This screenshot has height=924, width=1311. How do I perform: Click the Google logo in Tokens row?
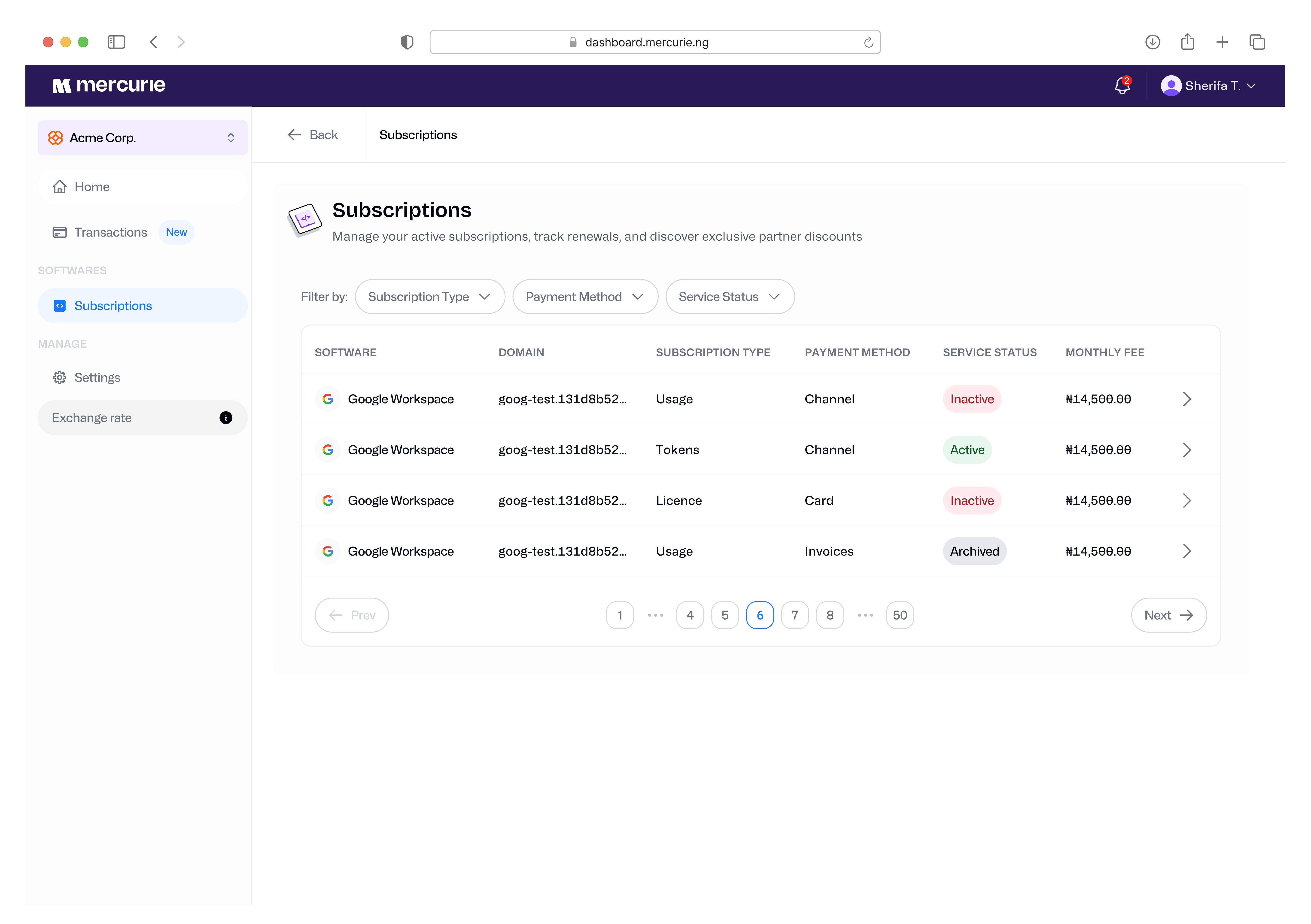pyautogui.click(x=328, y=450)
